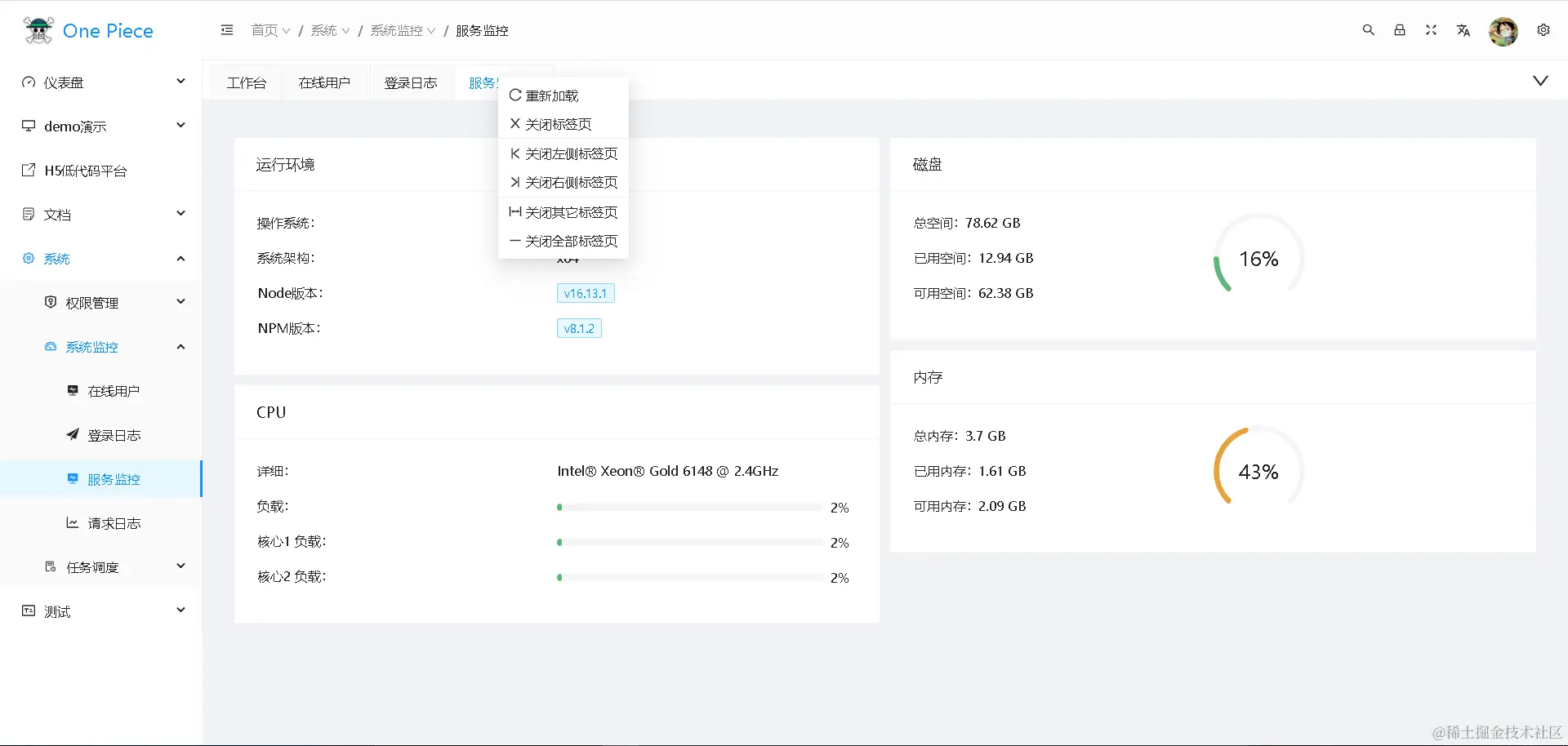This screenshot has width=1568, height=746.
Task: Collapse the 系统监控 submenu chevron
Action: [x=181, y=347]
